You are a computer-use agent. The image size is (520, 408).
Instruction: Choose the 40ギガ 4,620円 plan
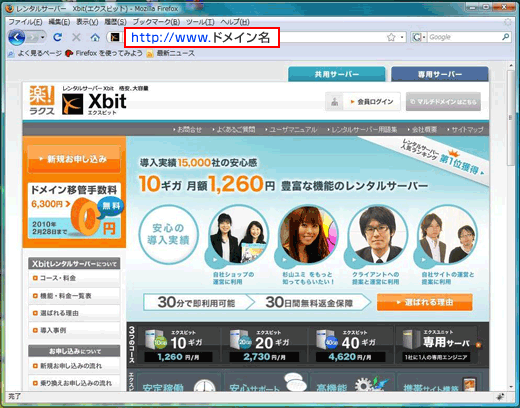(x=350, y=345)
